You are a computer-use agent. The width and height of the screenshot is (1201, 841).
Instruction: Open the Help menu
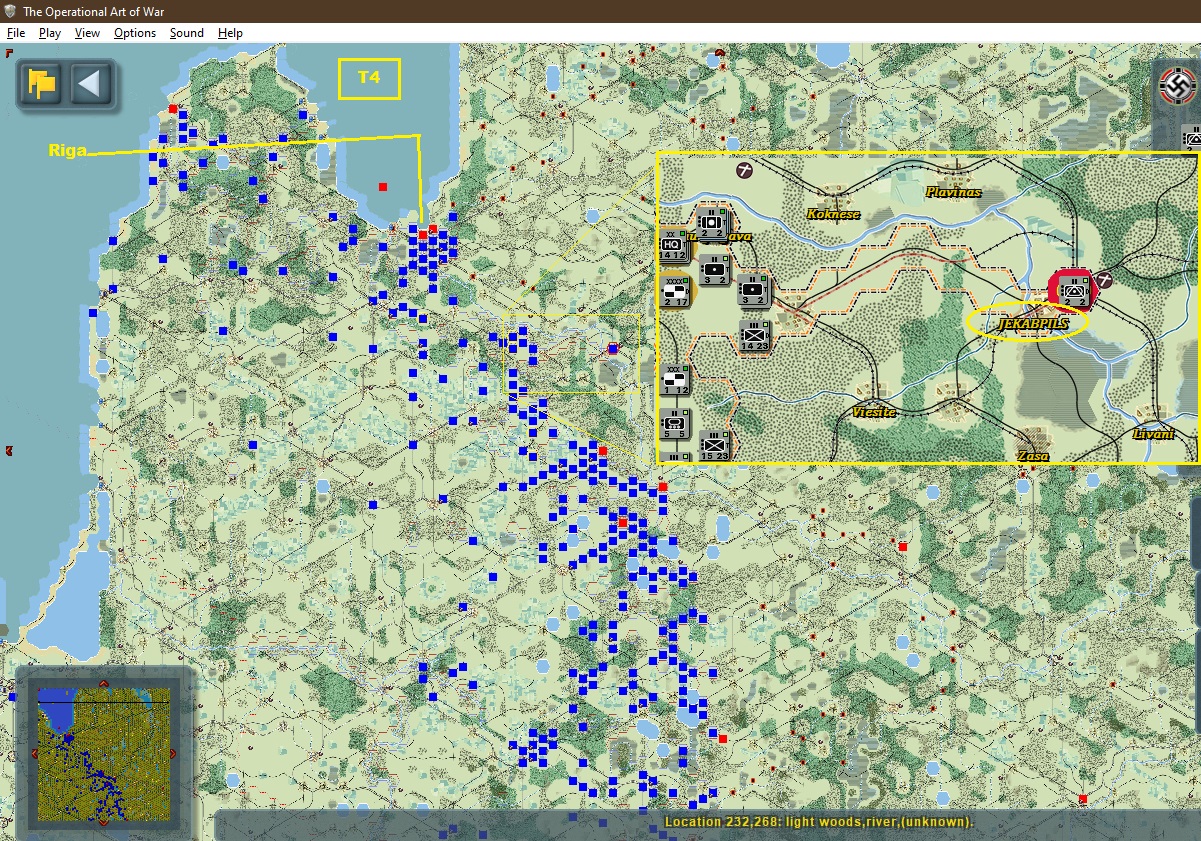(231, 33)
